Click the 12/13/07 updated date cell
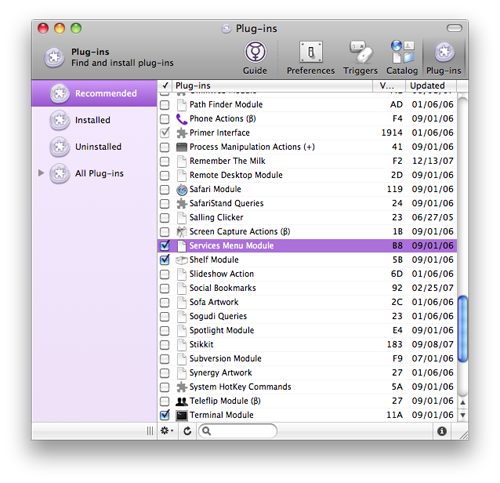The height and width of the screenshot is (483, 500). pyautogui.click(x=433, y=161)
